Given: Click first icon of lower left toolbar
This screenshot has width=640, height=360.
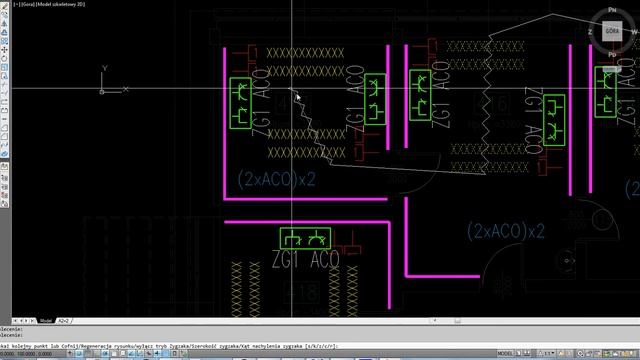Looking at the screenshot, I should pyautogui.click(x=5, y=166).
